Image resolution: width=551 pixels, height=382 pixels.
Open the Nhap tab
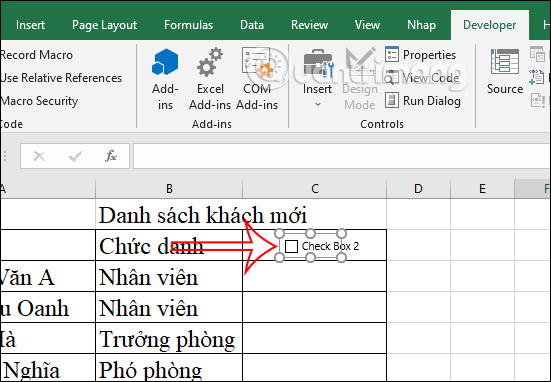pyautogui.click(x=421, y=25)
